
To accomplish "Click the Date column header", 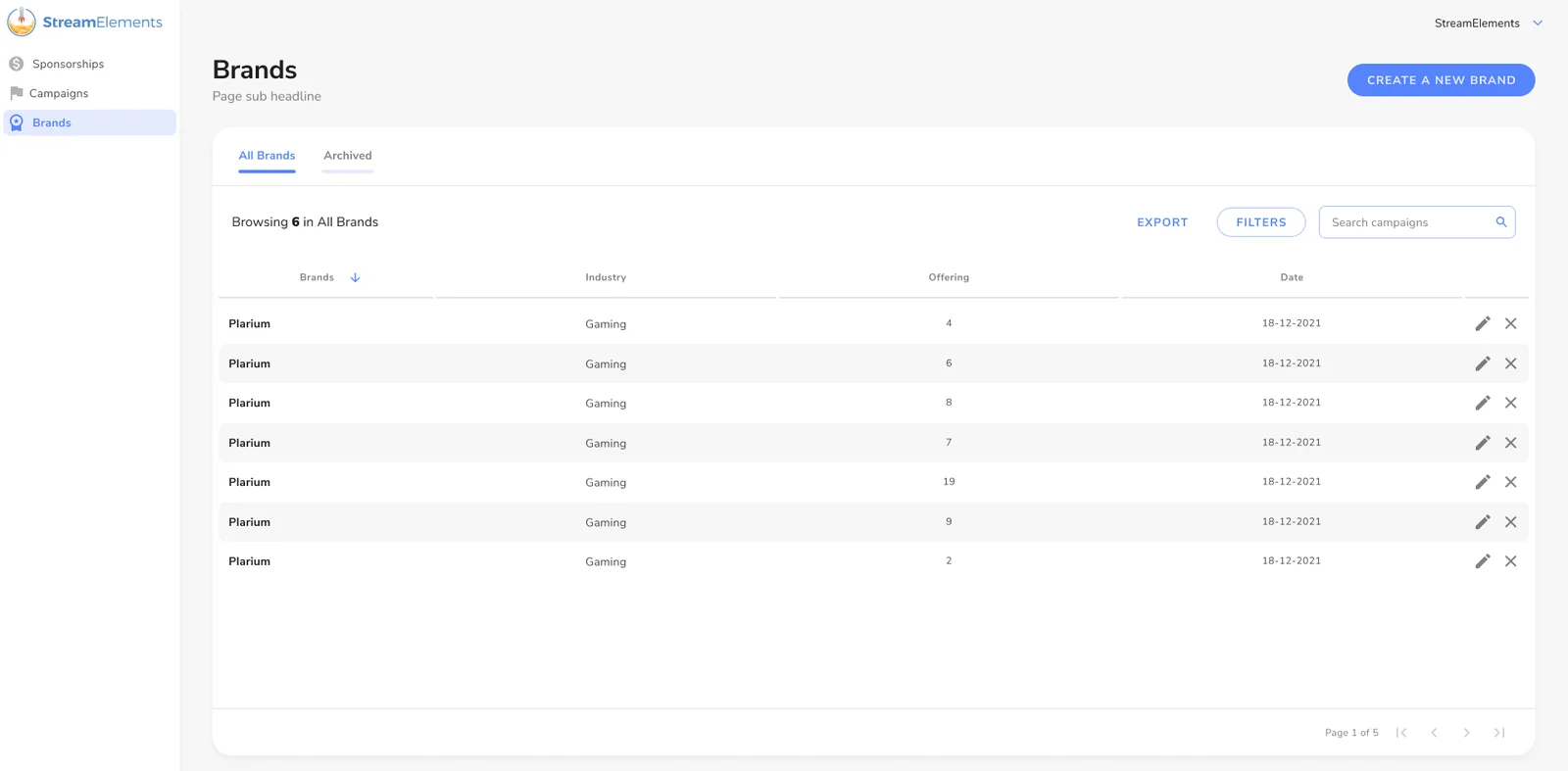I will tap(1292, 277).
